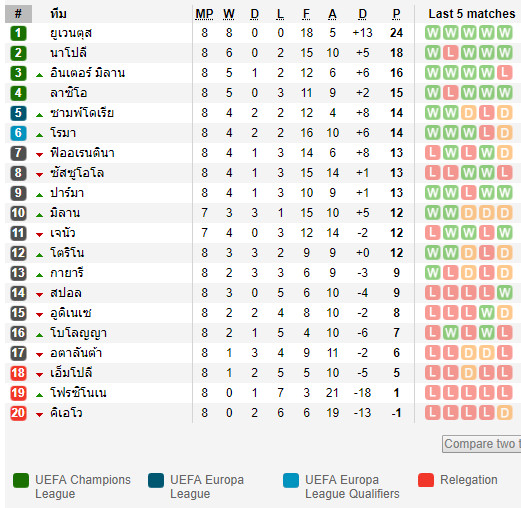Open the โรมา team link
The image size is (521, 508).
click(x=63, y=133)
